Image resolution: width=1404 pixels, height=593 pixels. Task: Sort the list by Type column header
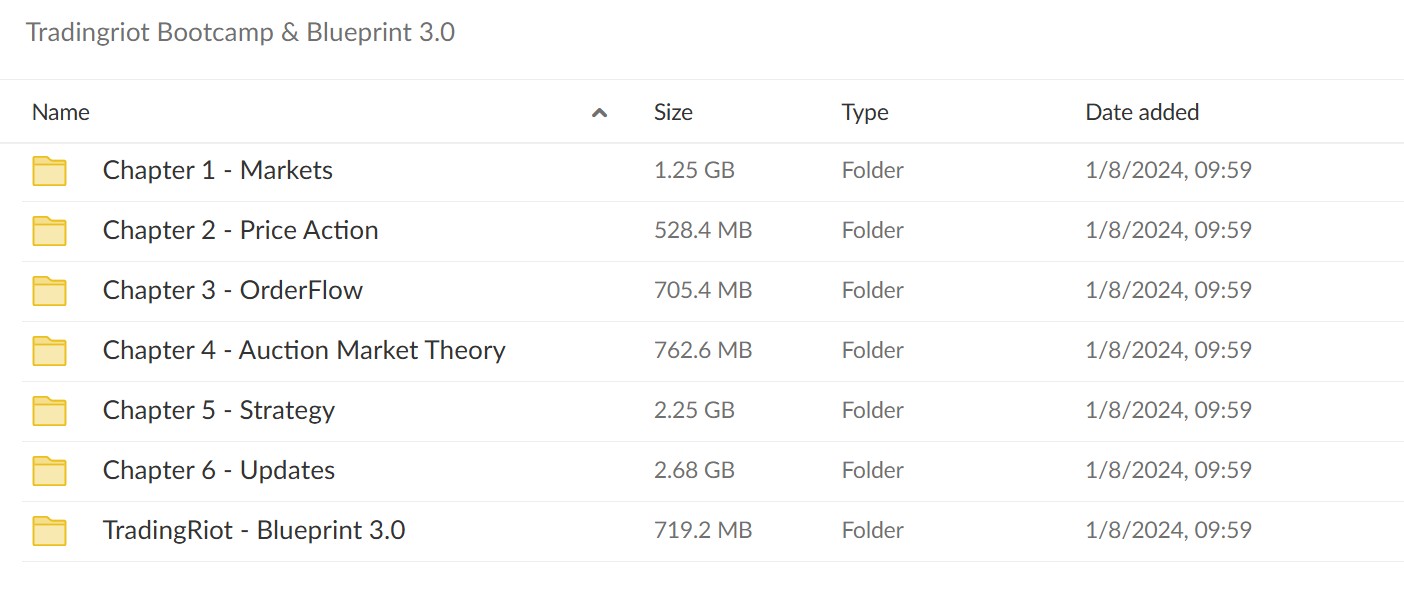(865, 113)
